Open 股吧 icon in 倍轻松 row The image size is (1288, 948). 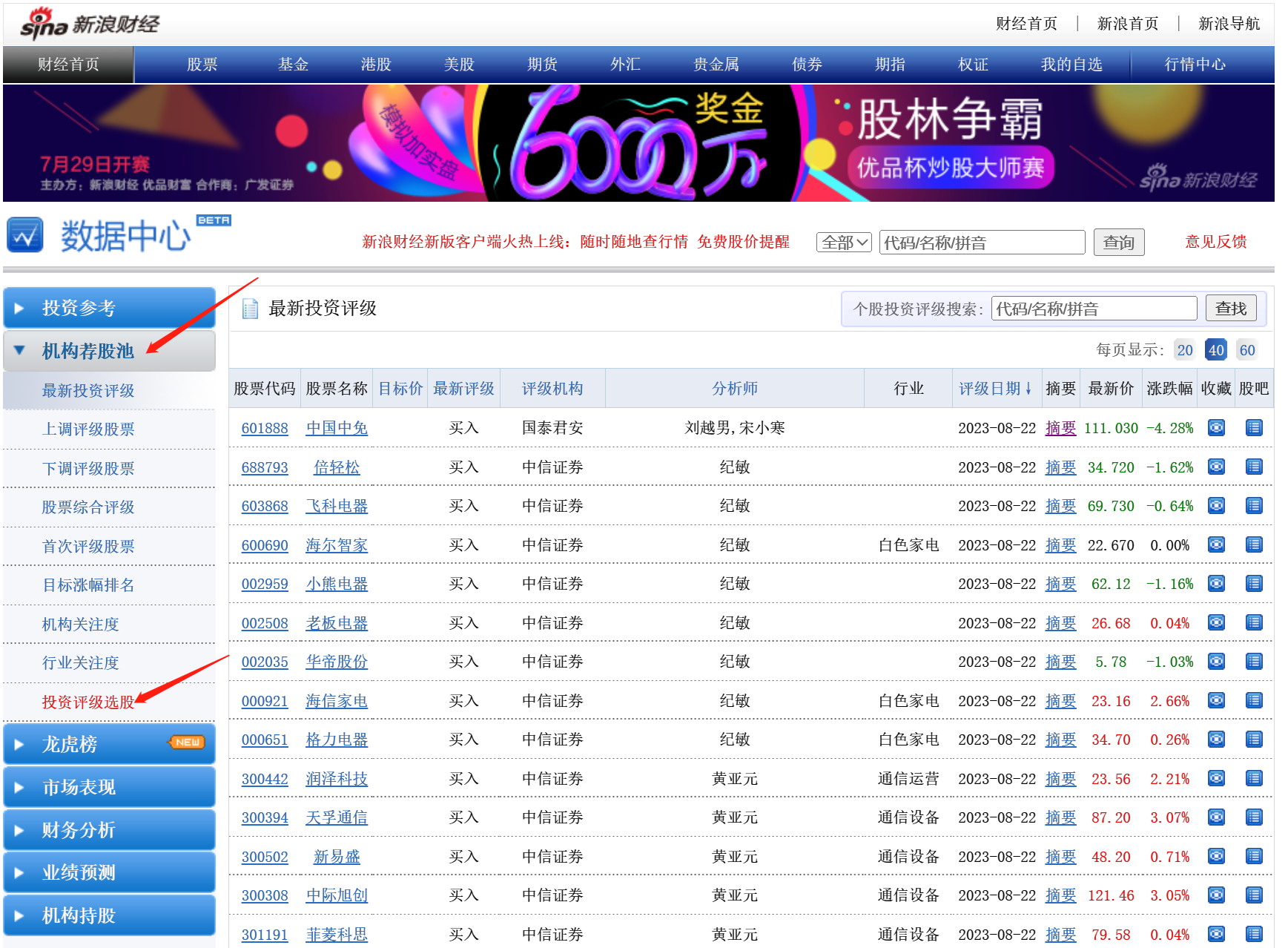tap(1254, 467)
